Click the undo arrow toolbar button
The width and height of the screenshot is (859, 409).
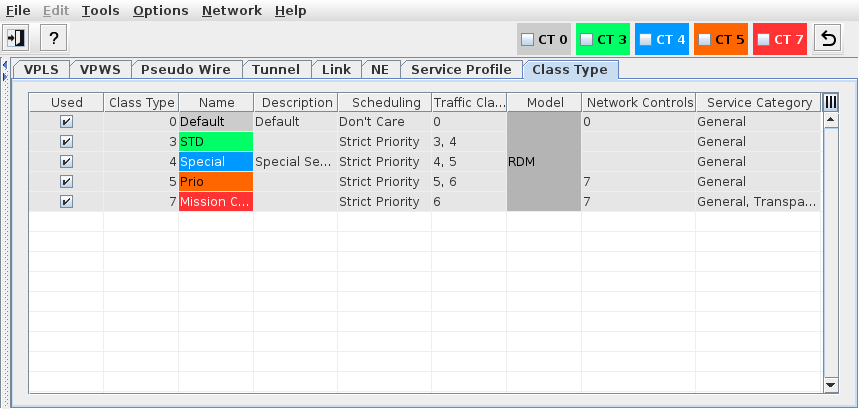coord(827,39)
